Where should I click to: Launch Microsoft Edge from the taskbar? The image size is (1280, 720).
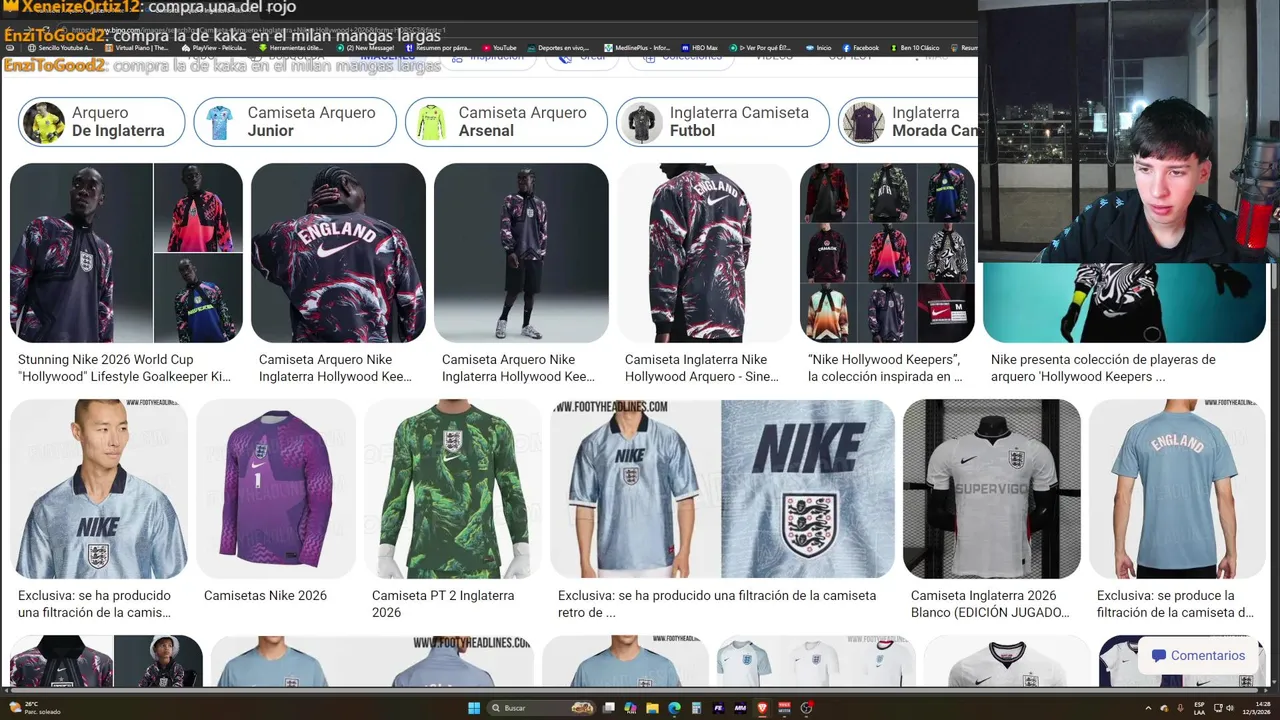click(674, 708)
